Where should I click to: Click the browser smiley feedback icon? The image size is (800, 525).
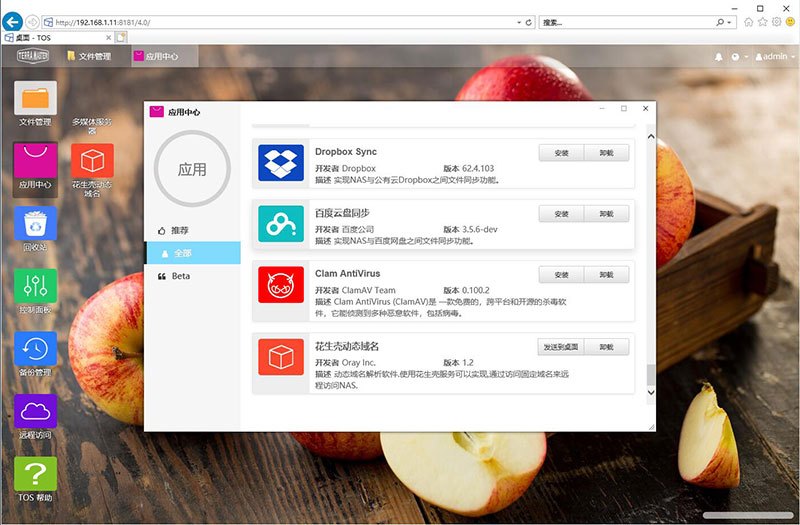[790, 22]
